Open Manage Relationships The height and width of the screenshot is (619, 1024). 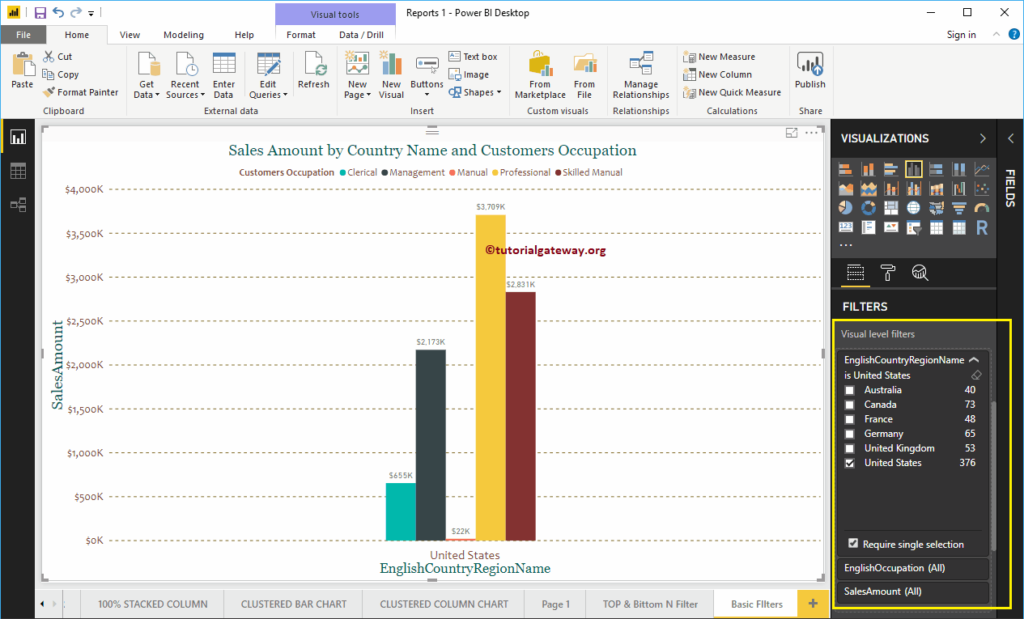(641, 75)
